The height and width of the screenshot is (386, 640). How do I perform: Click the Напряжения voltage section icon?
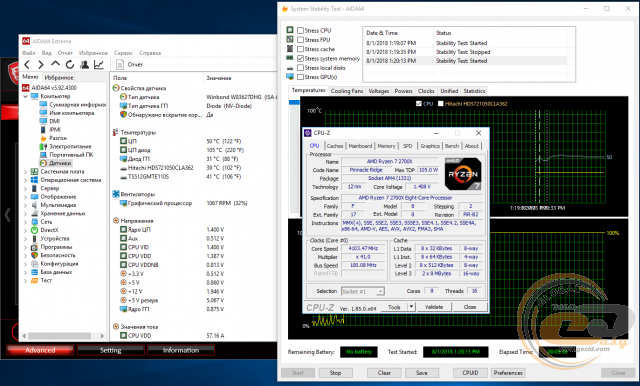[116, 221]
